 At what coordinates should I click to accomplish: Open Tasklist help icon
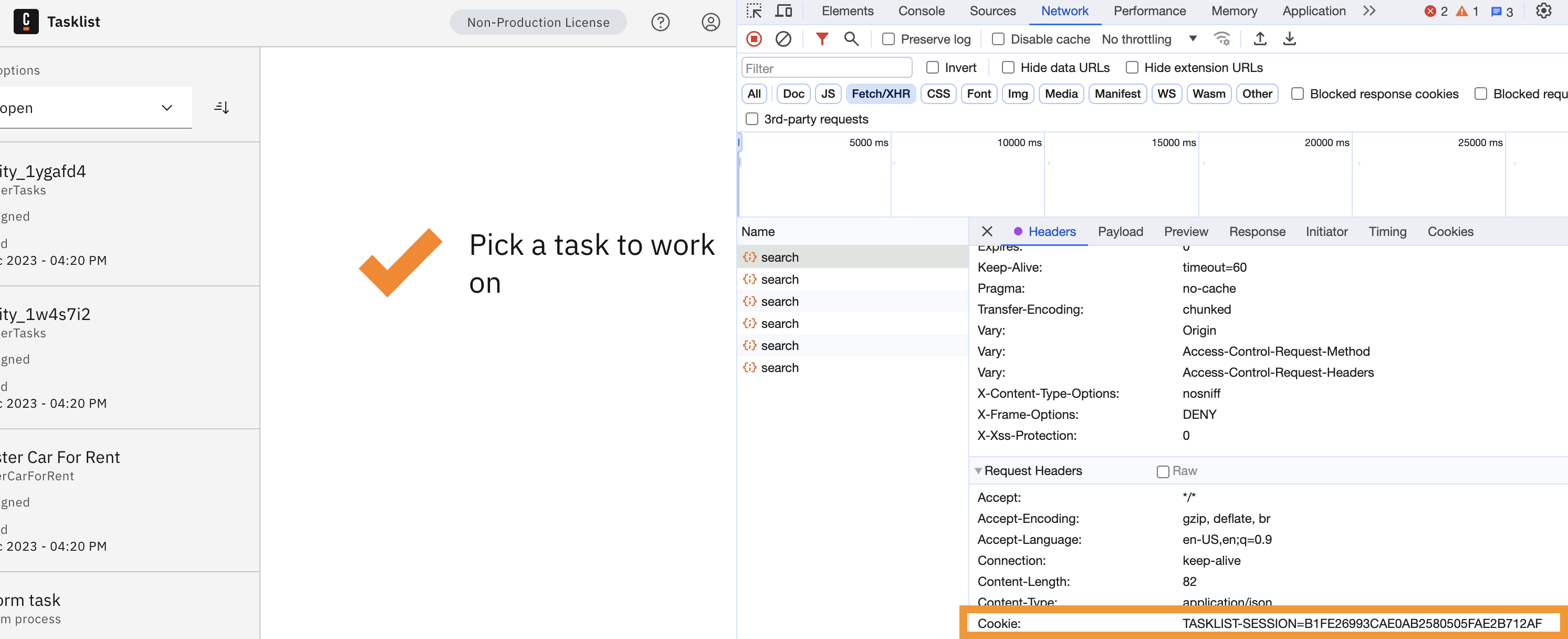click(661, 22)
